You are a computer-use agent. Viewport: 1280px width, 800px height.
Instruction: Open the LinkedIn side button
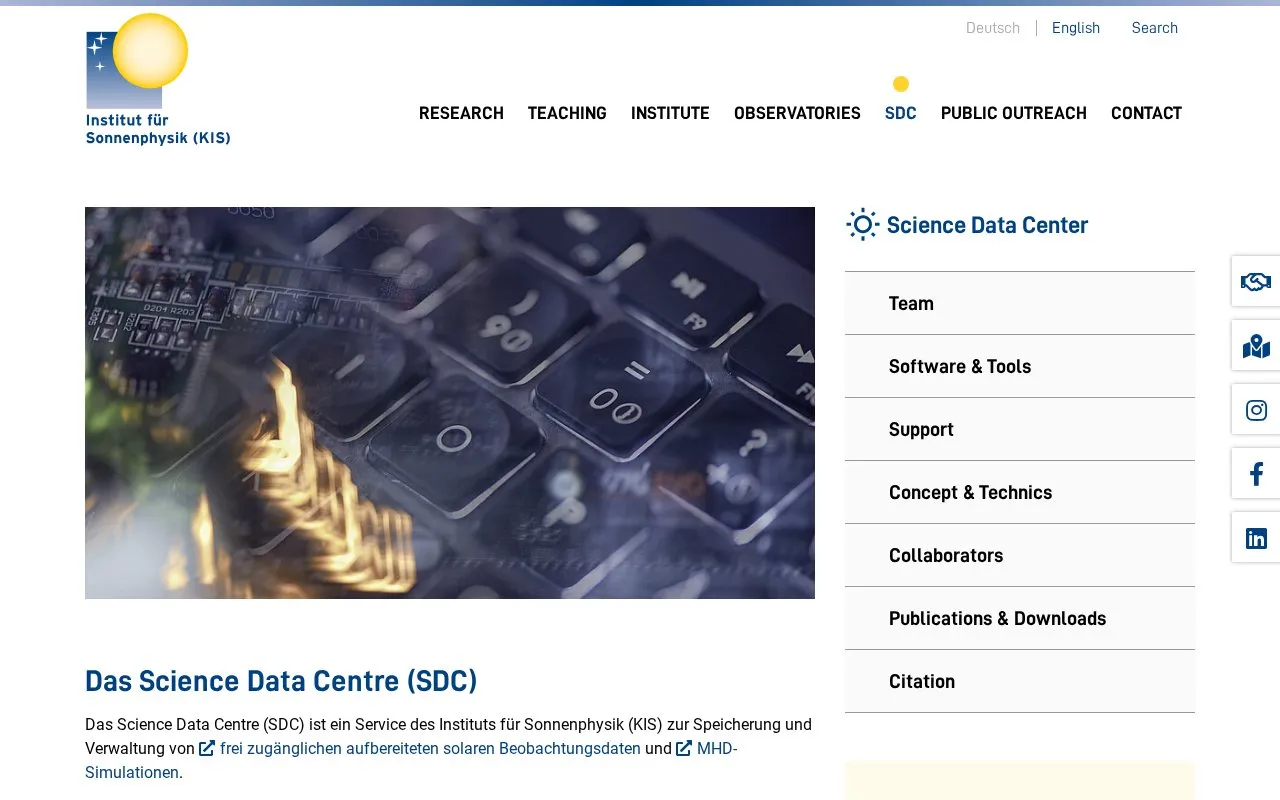[1256, 537]
